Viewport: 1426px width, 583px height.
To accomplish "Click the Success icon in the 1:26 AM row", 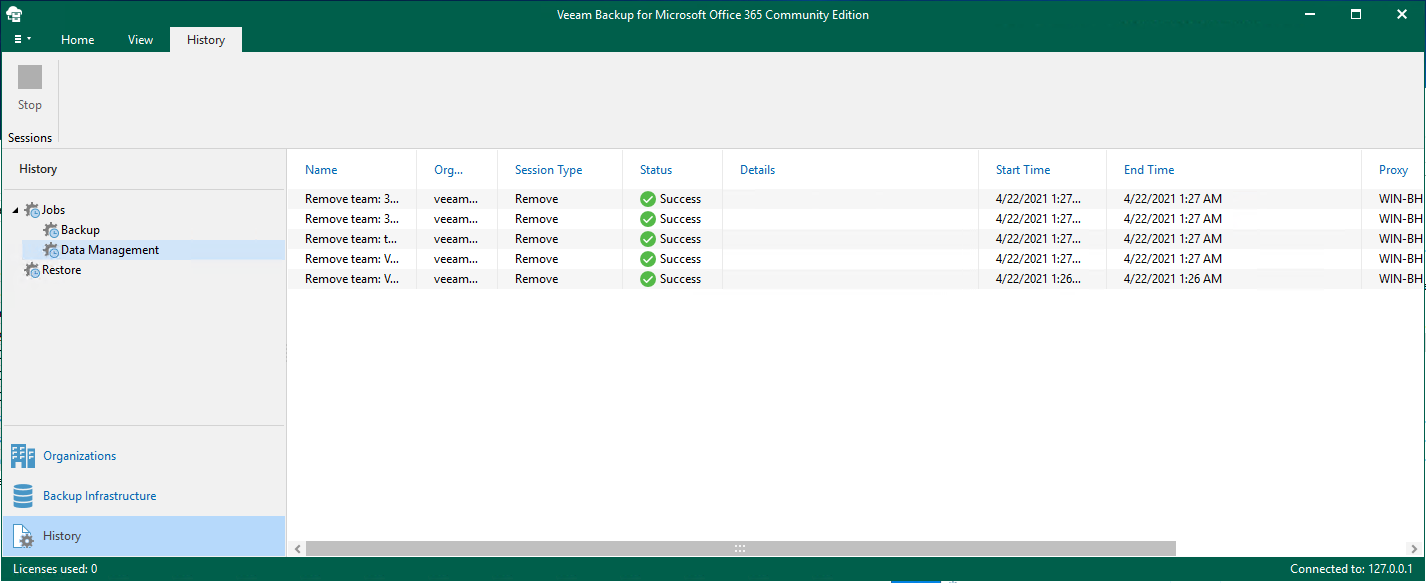I will point(648,279).
